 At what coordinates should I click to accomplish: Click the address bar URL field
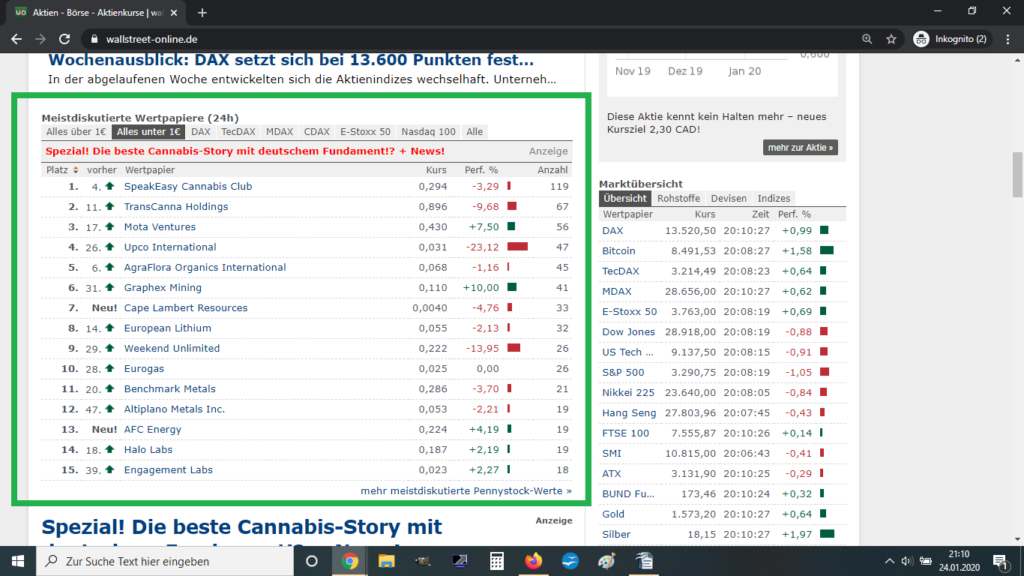tap(470, 39)
